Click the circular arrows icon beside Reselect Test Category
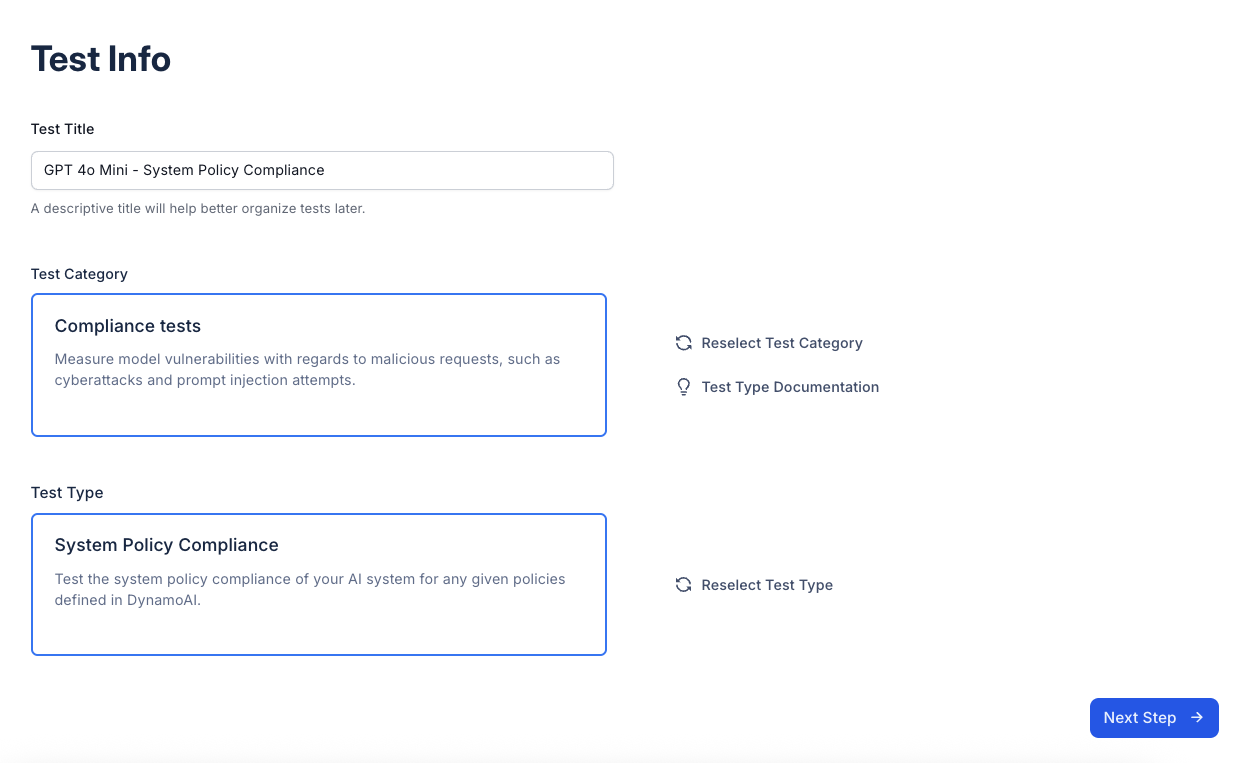The height and width of the screenshot is (763, 1253). pyautogui.click(x=684, y=343)
